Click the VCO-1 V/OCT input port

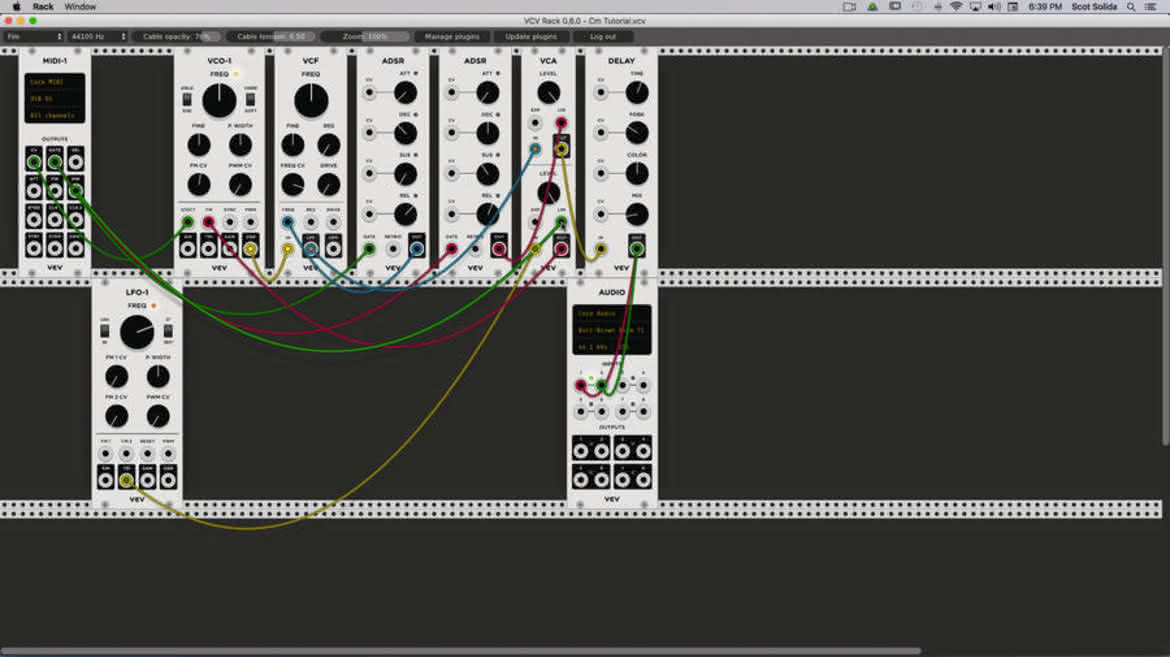tap(187, 222)
